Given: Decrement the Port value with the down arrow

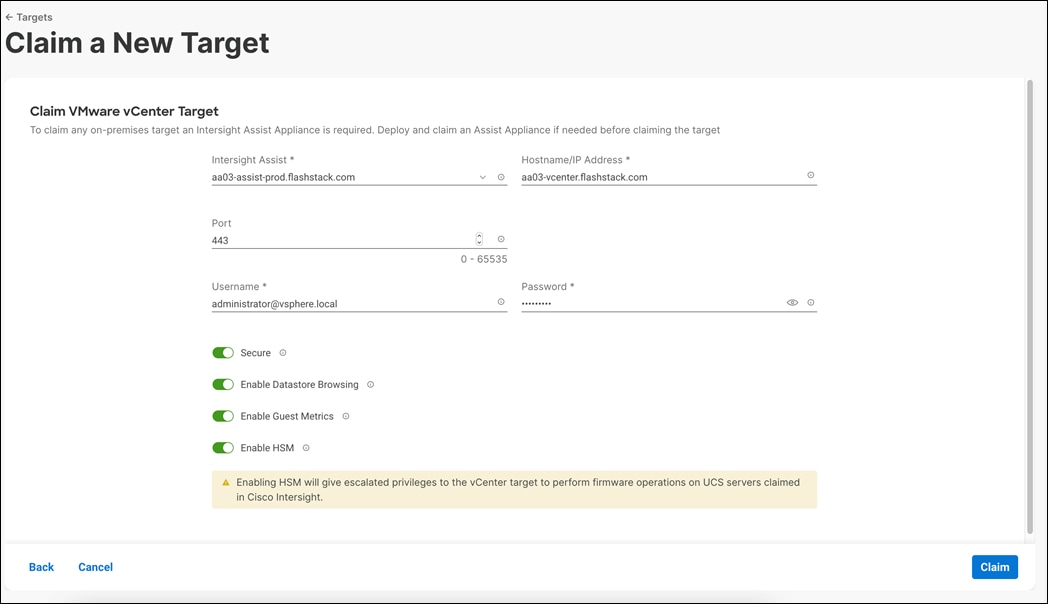Looking at the screenshot, I should pyautogui.click(x=477, y=241).
